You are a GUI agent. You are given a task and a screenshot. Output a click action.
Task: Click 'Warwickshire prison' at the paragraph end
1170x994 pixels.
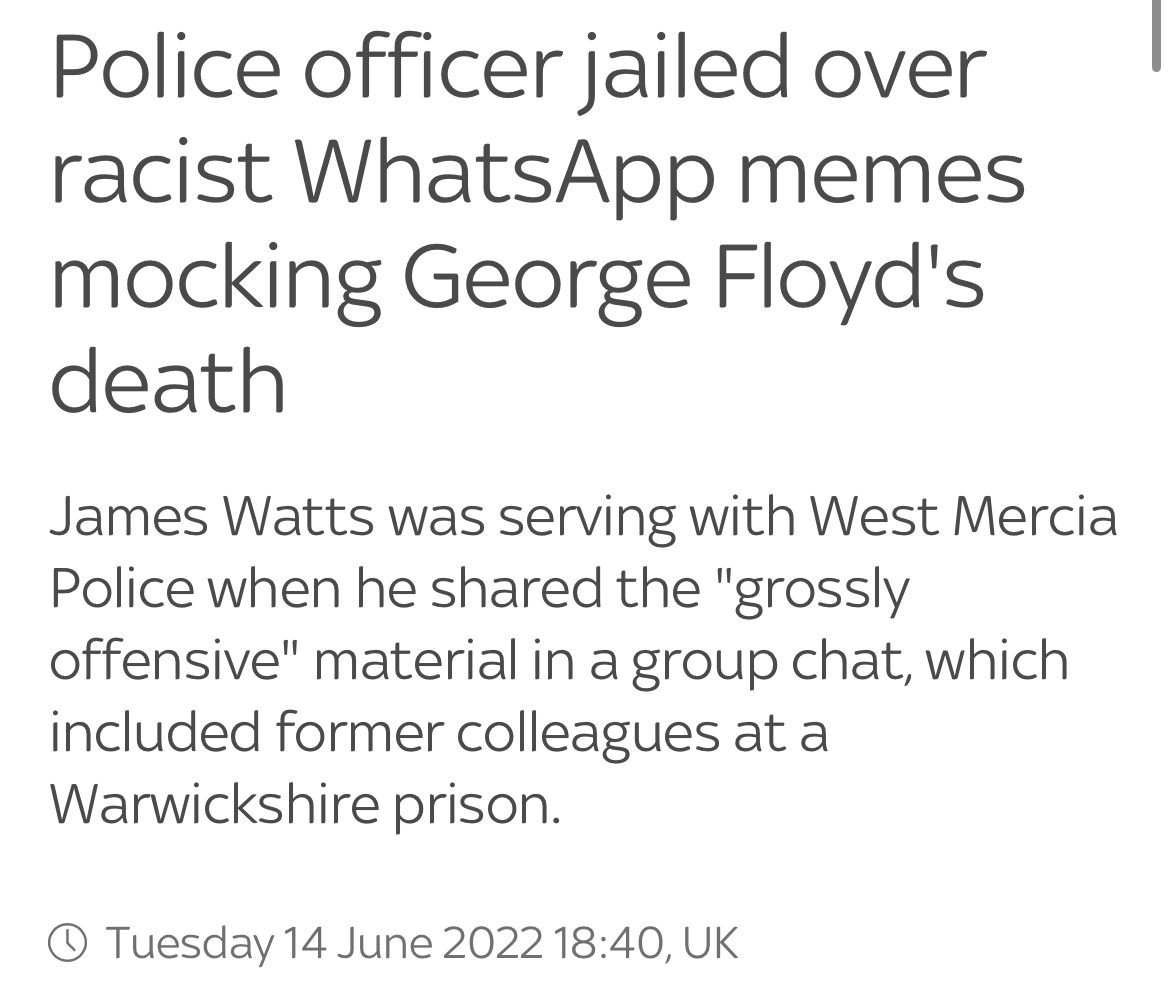[x=304, y=806]
